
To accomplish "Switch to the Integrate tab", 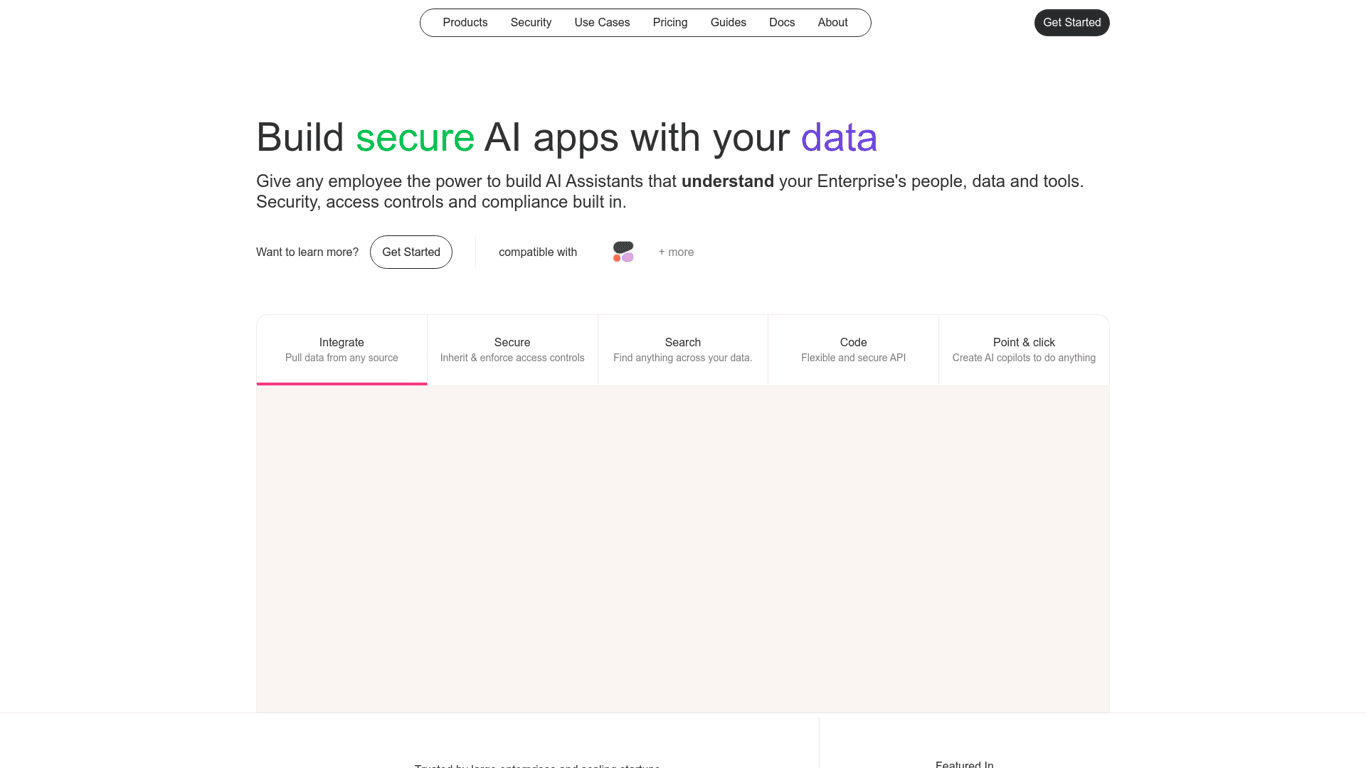I will pyautogui.click(x=342, y=349).
